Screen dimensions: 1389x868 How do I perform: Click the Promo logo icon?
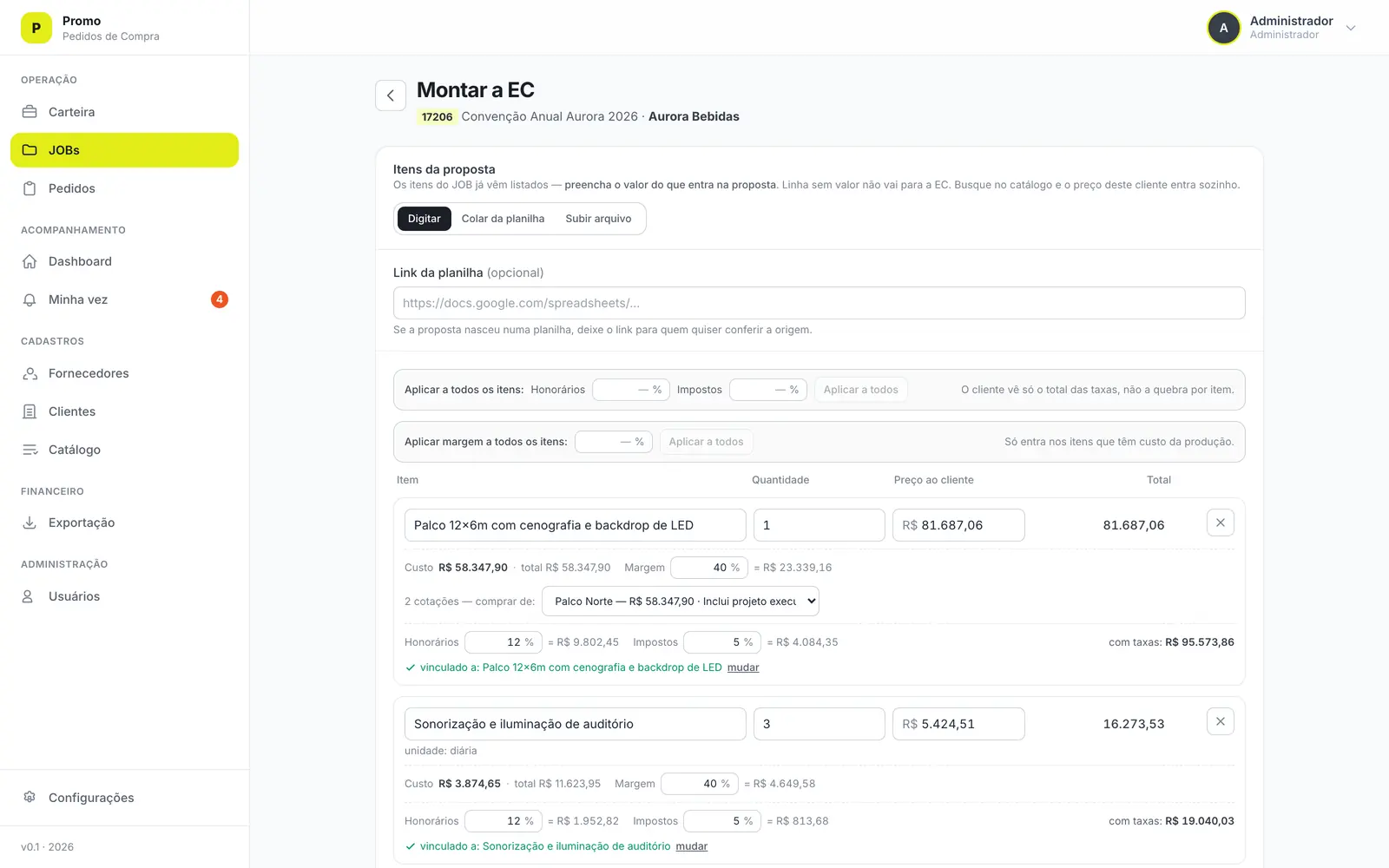click(x=36, y=28)
